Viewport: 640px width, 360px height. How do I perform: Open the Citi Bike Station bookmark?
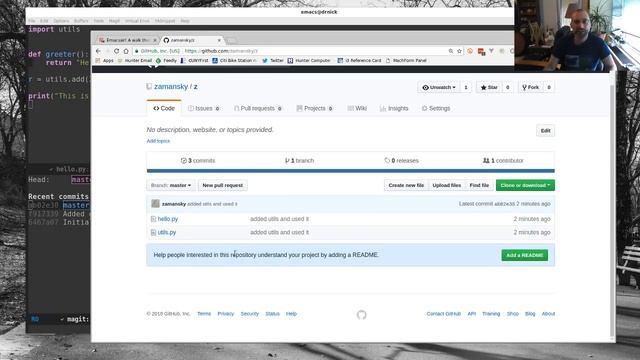[235, 60]
